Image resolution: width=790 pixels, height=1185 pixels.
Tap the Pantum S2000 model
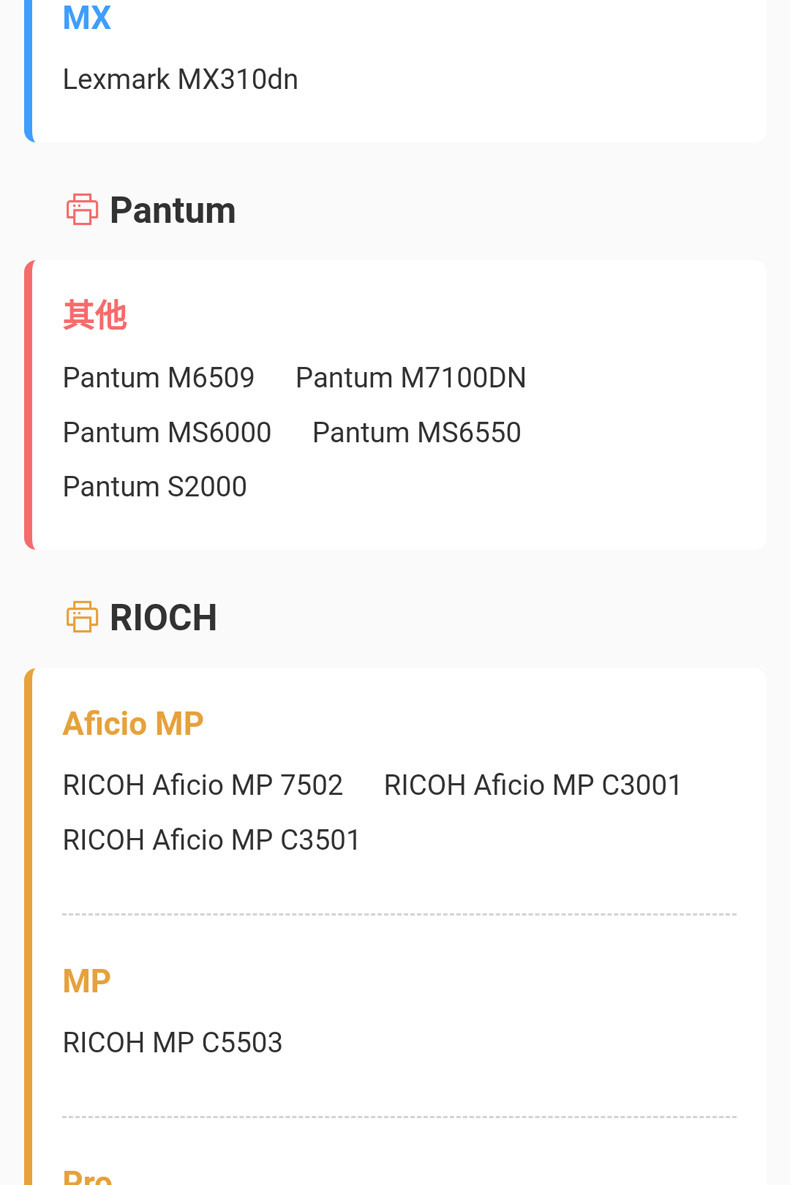click(154, 487)
